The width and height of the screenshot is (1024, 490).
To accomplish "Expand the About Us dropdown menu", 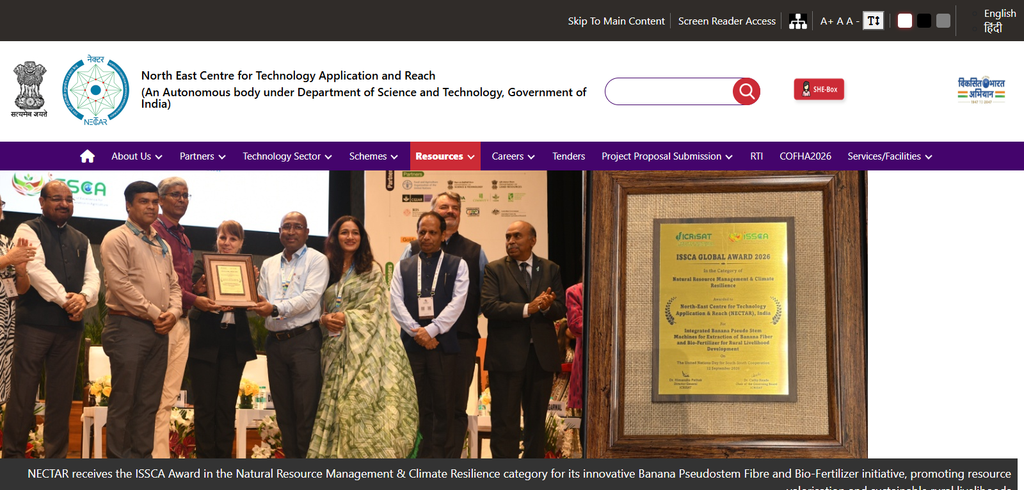I will (136, 156).
